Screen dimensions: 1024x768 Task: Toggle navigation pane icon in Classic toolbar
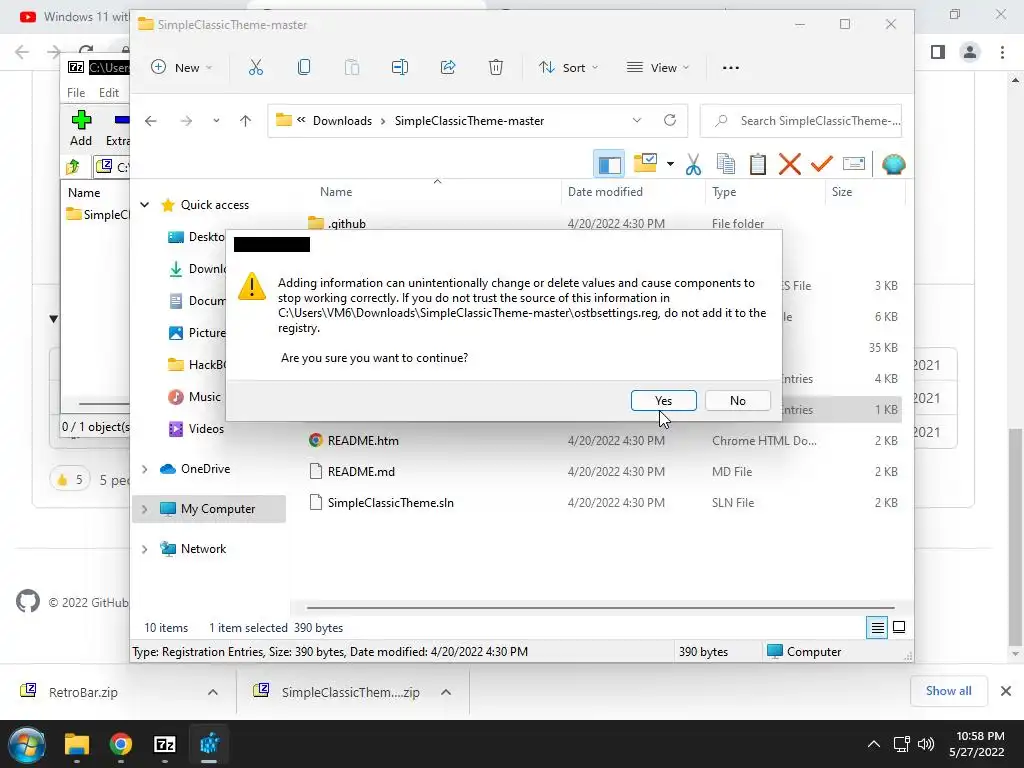point(609,165)
